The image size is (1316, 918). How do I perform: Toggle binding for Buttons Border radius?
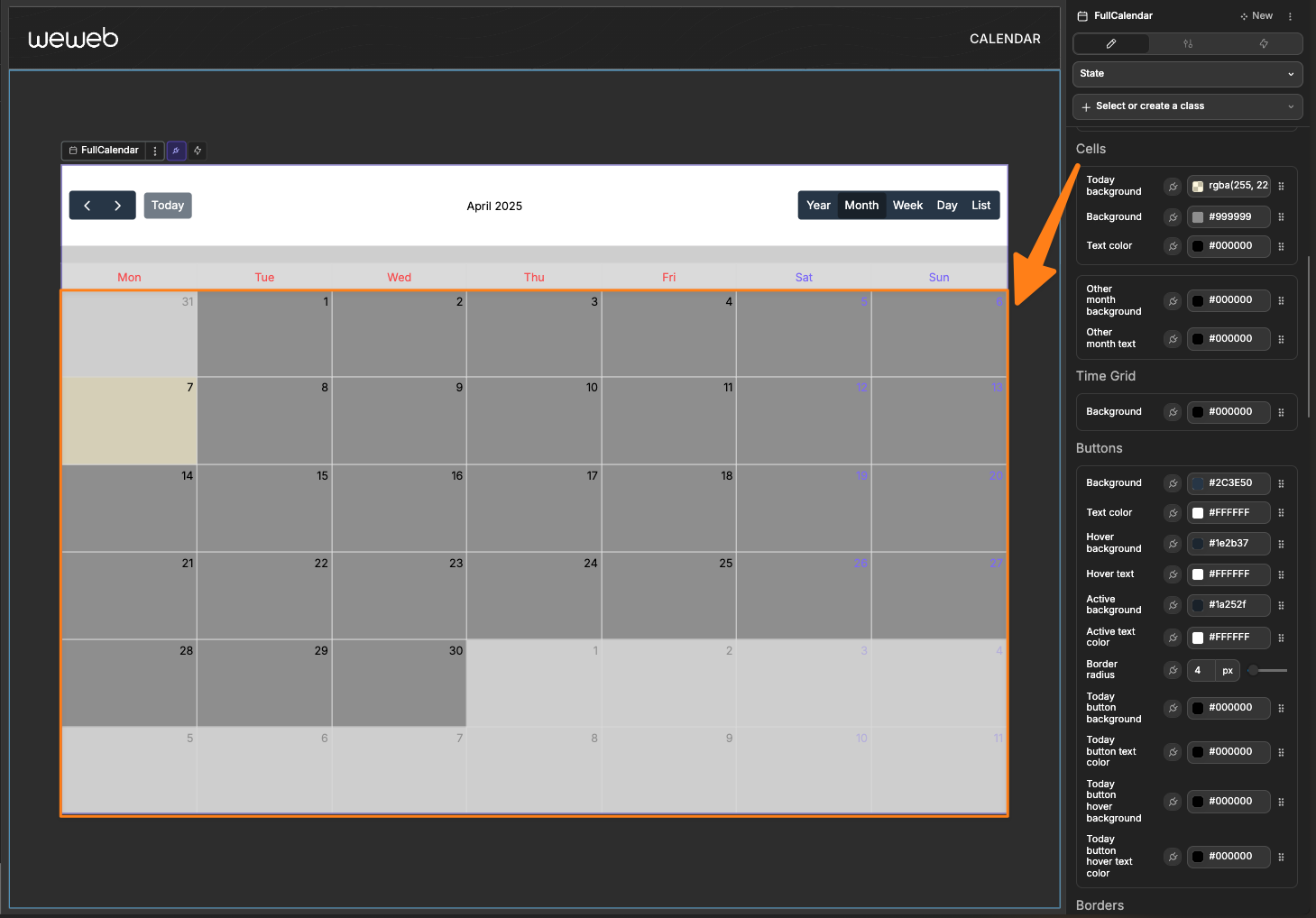tap(1173, 670)
